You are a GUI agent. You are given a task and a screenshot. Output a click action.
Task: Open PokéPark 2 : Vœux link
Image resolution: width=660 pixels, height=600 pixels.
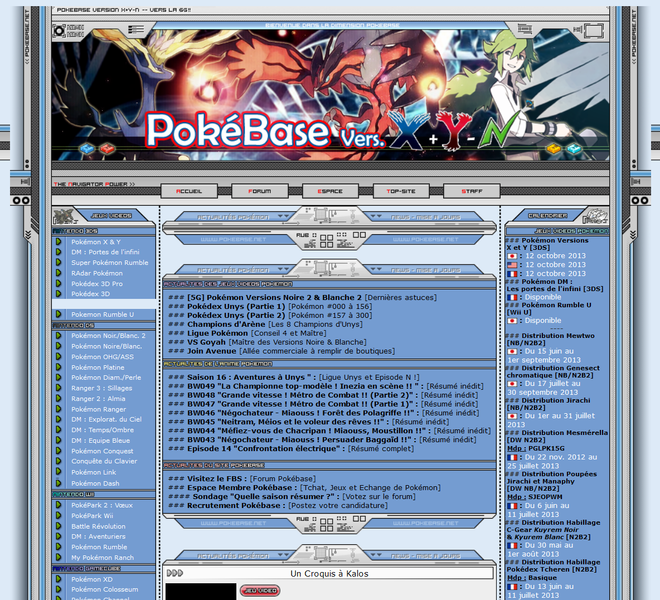[x=102, y=505]
